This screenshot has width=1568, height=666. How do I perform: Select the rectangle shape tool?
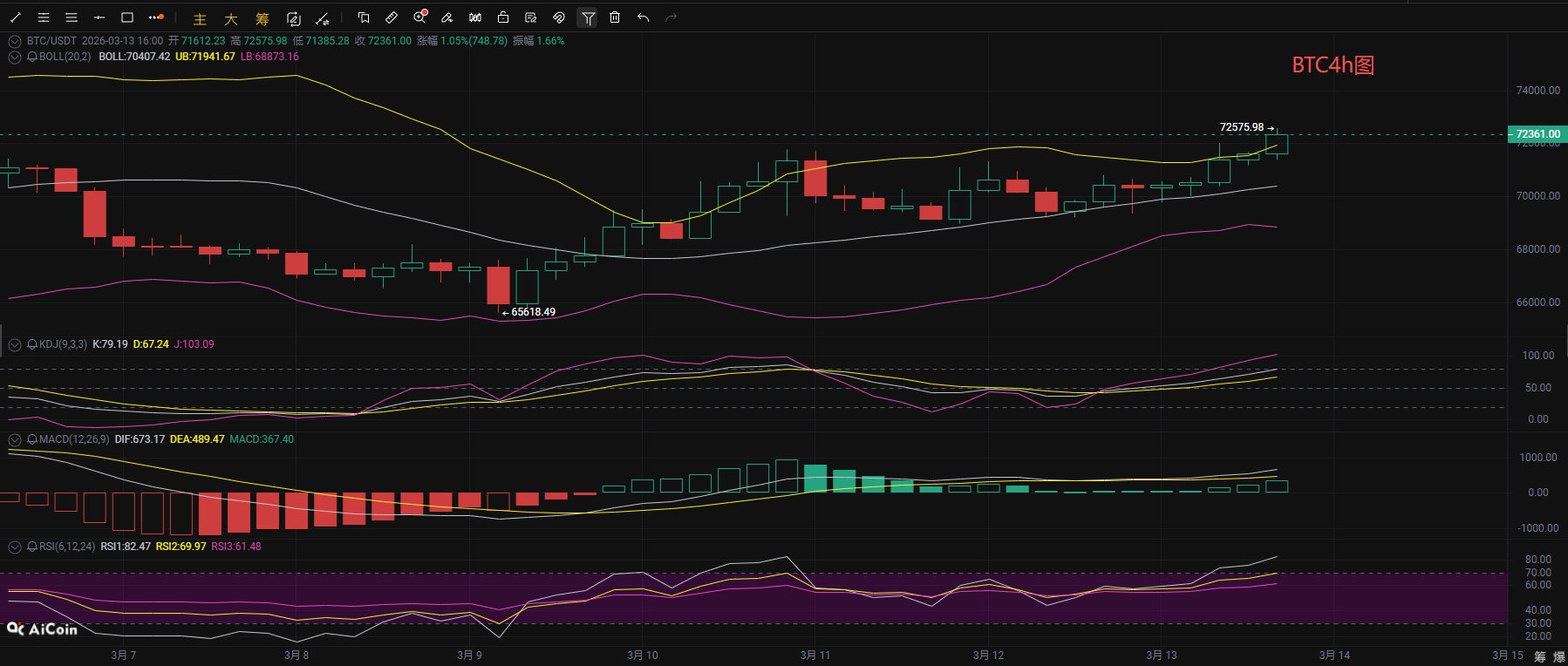(x=127, y=17)
